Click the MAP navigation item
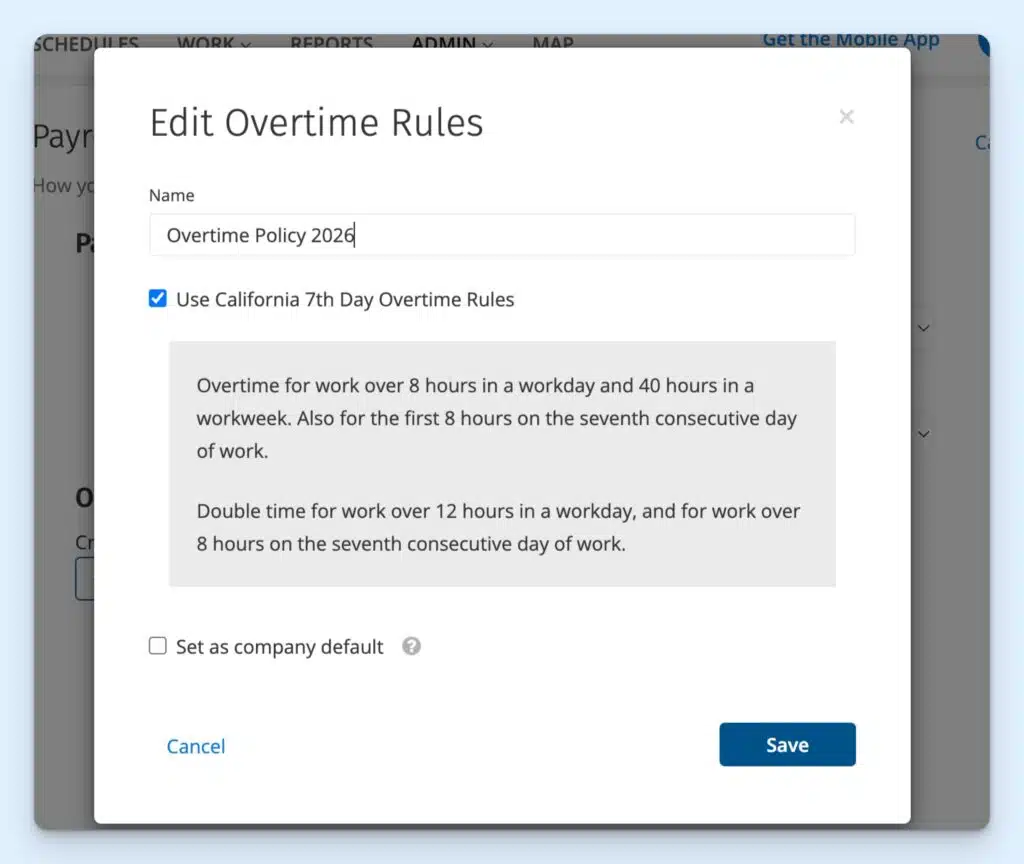 click(552, 44)
